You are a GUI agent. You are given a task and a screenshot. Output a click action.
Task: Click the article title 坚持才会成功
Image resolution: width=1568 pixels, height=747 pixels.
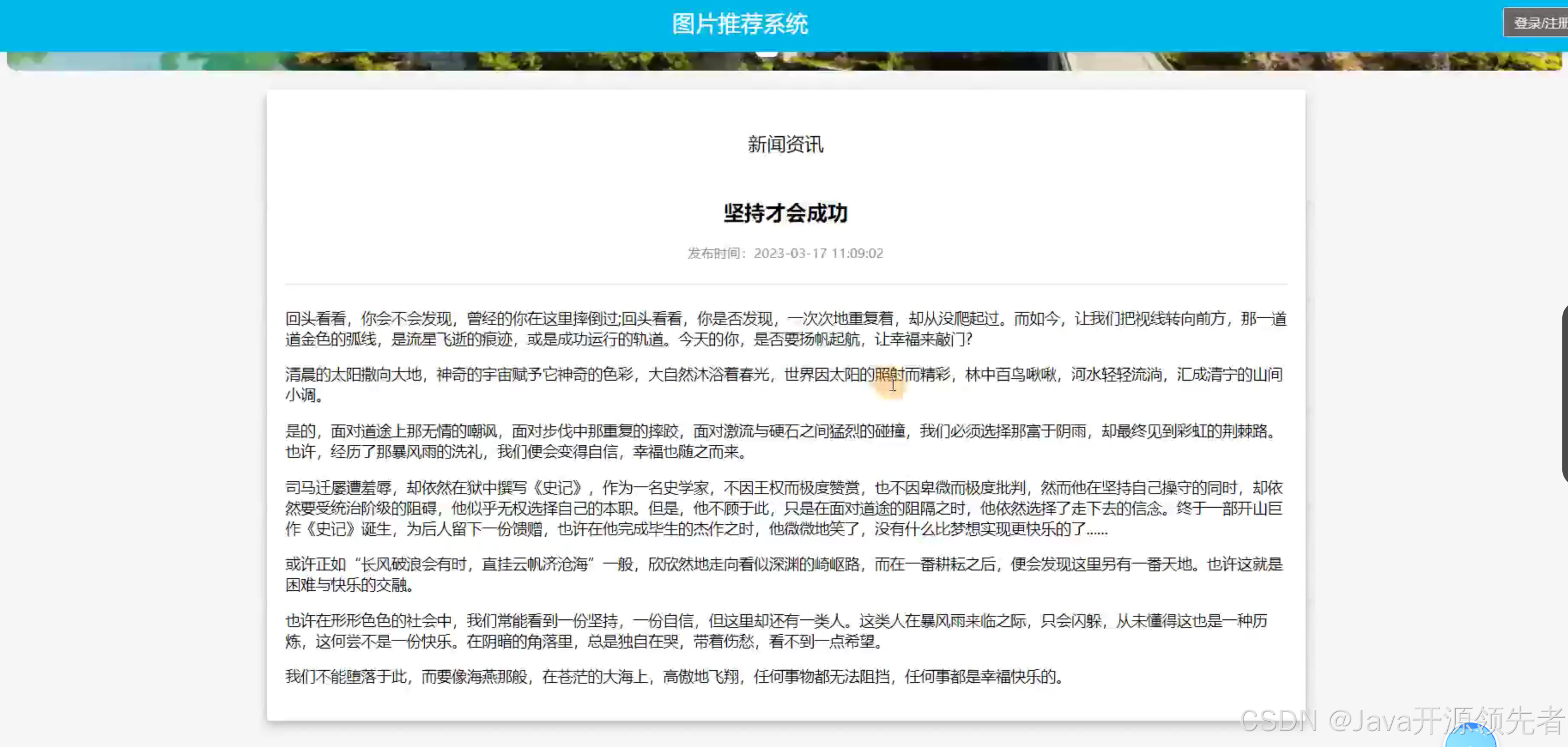click(x=785, y=214)
